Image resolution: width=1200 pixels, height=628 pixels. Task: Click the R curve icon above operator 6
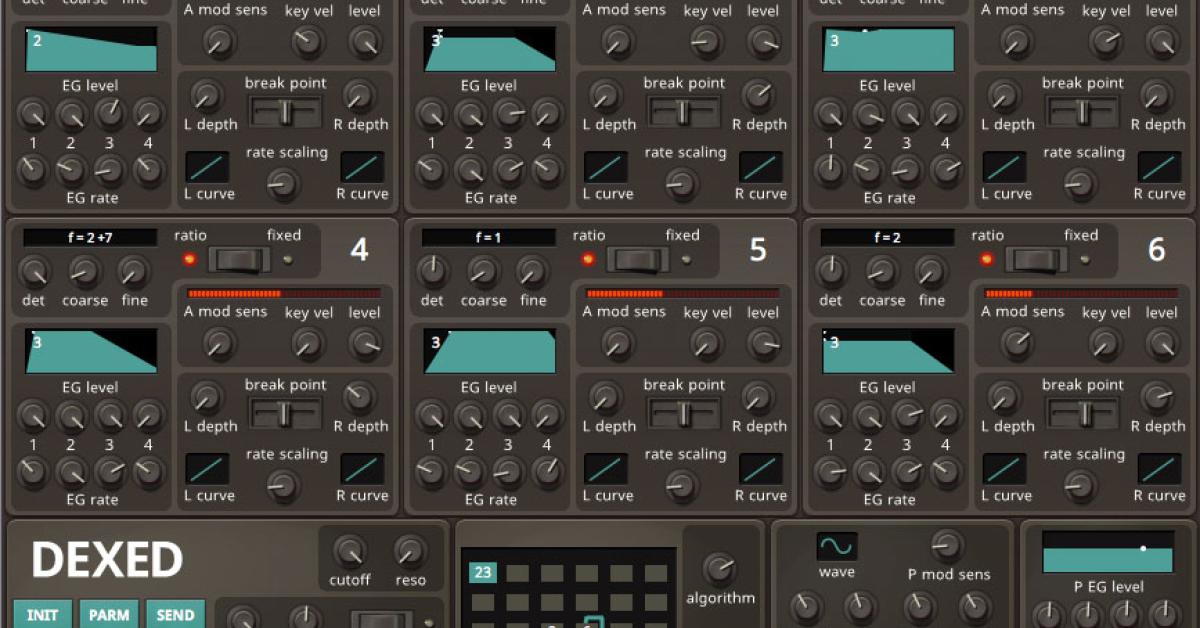click(x=1159, y=167)
